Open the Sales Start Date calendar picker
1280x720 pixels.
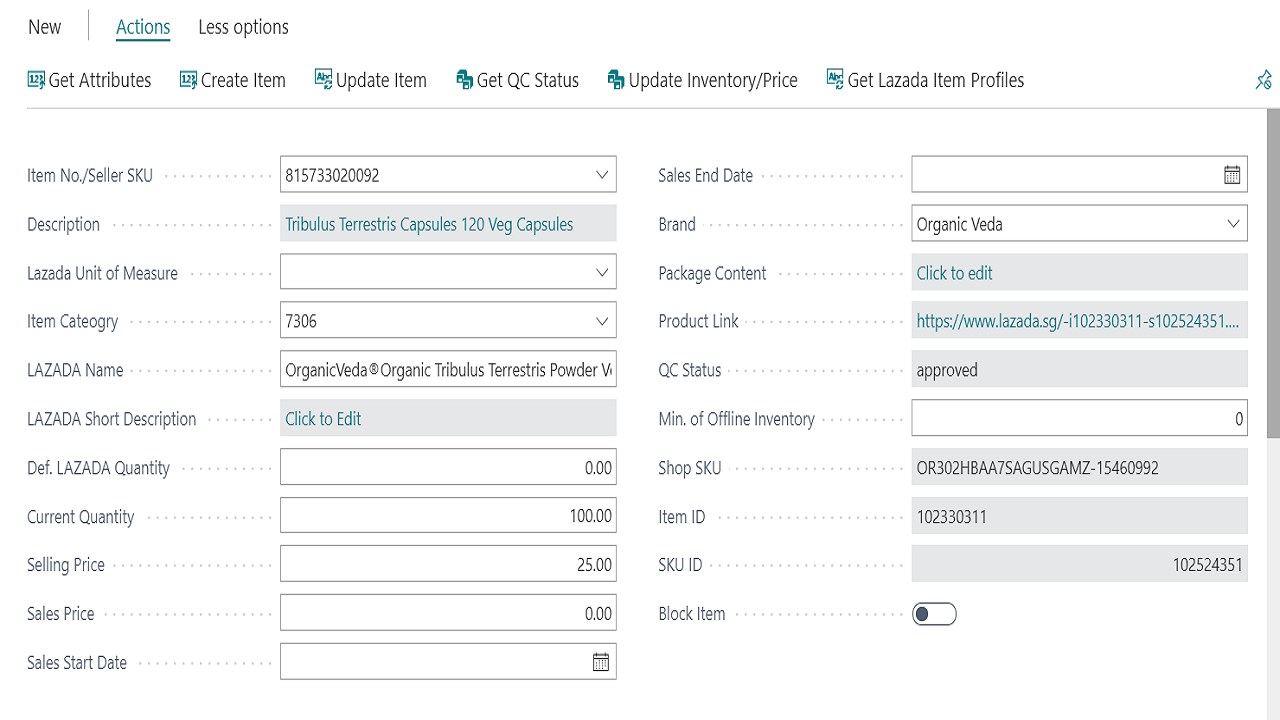[601, 662]
